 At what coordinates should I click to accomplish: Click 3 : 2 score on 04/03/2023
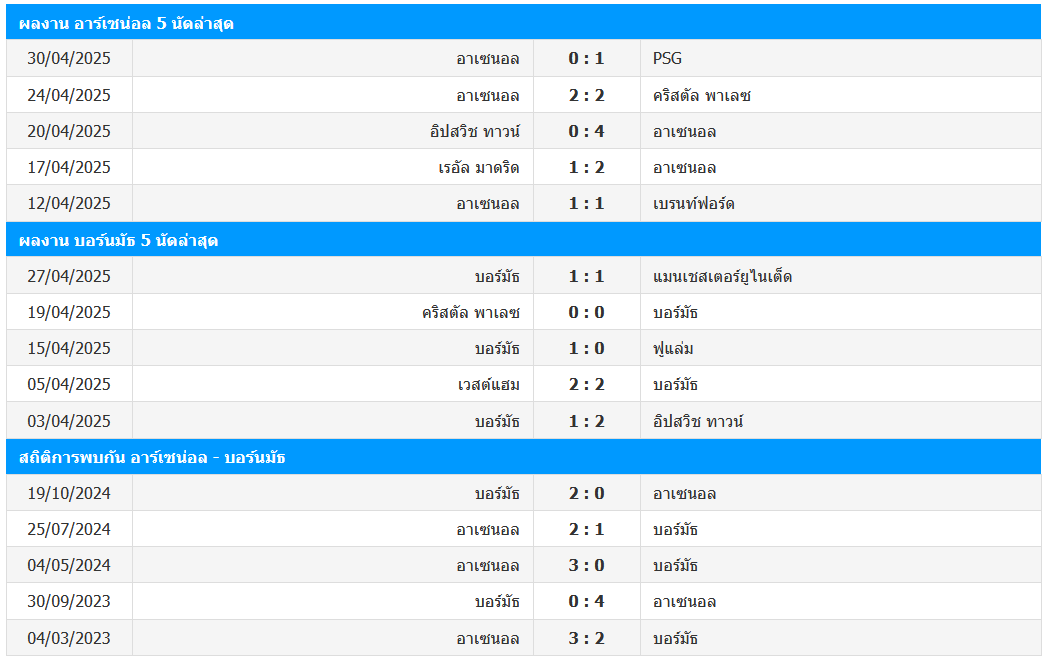click(x=587, y=639)
